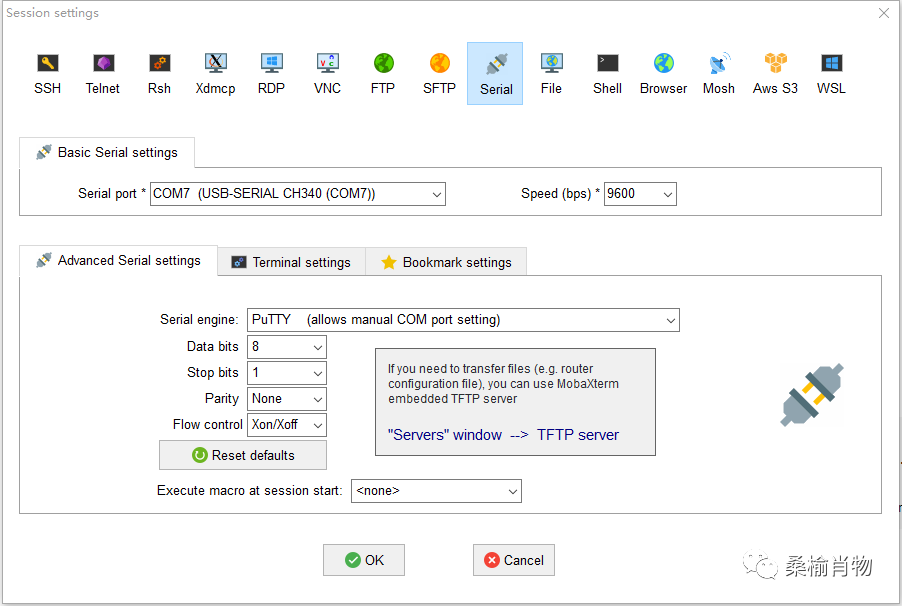The height and width of the screenshot is (606, 902).
Task: Click the Reset defaults button
Action: tap(243, 455)
